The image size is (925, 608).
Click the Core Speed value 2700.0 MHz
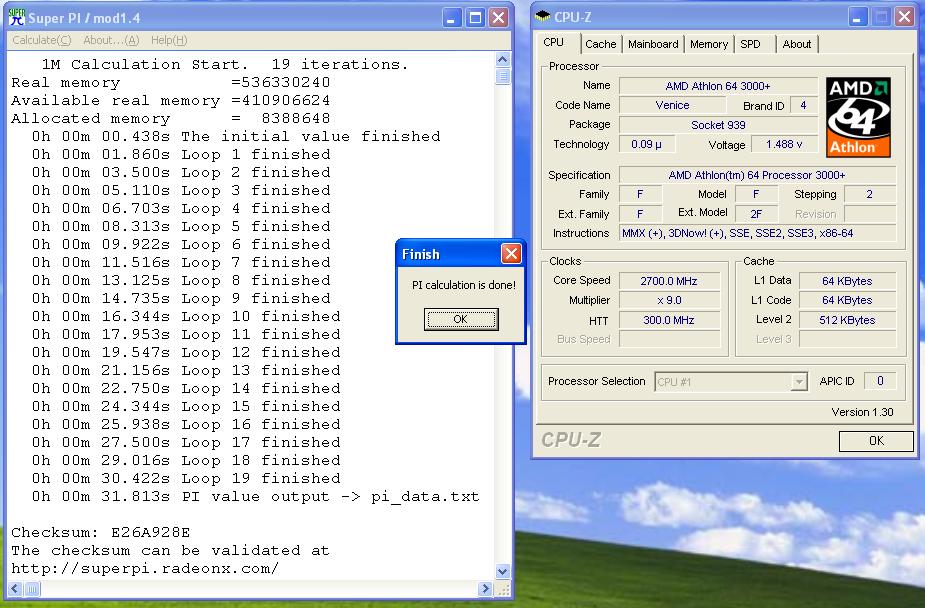pyautogui.click(x=669, y=281)
